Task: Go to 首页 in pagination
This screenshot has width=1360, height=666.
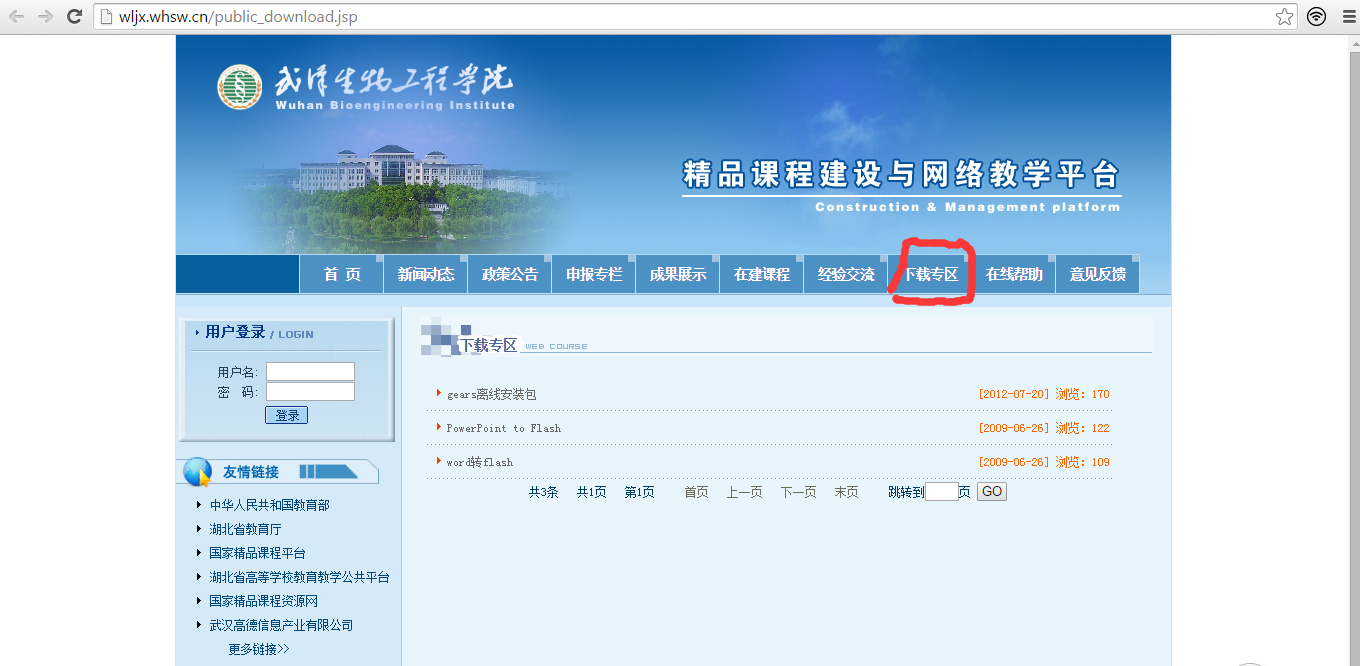Action: click(696, 492)
